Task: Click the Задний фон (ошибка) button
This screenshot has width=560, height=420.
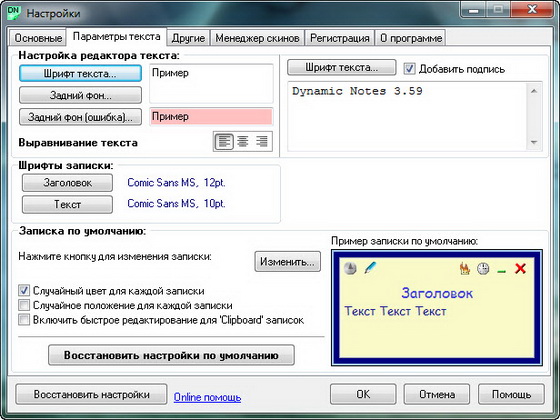Action: click(80, 117)
